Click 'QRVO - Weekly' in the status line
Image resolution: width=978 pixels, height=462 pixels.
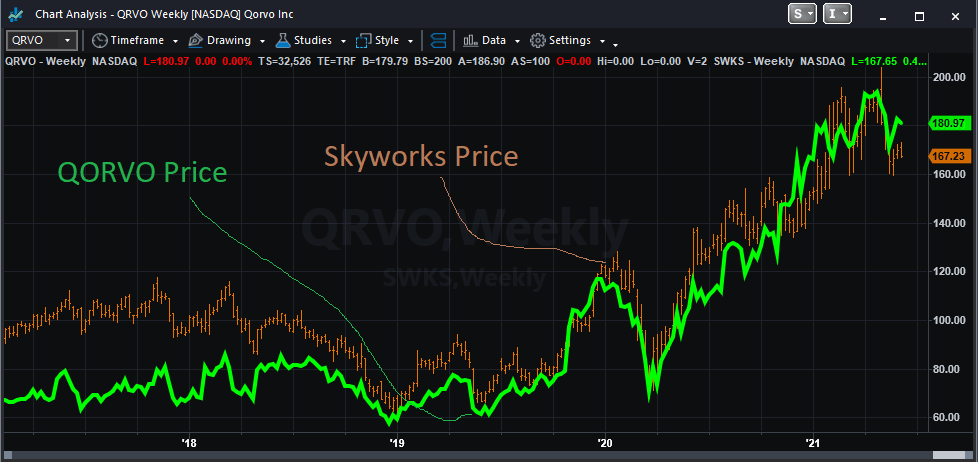pos(45,61)
